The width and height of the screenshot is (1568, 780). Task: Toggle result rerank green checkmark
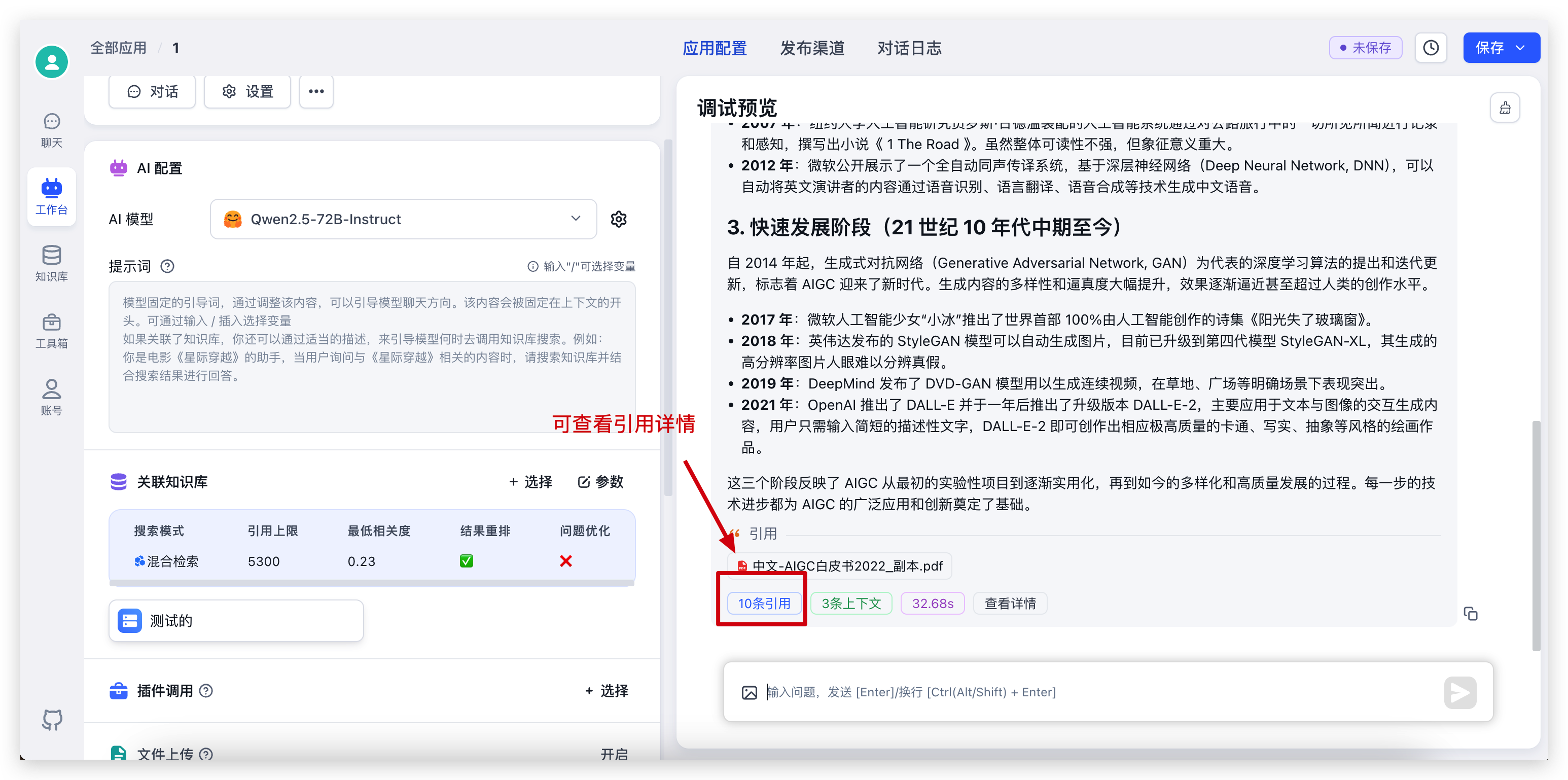(466, 561)
